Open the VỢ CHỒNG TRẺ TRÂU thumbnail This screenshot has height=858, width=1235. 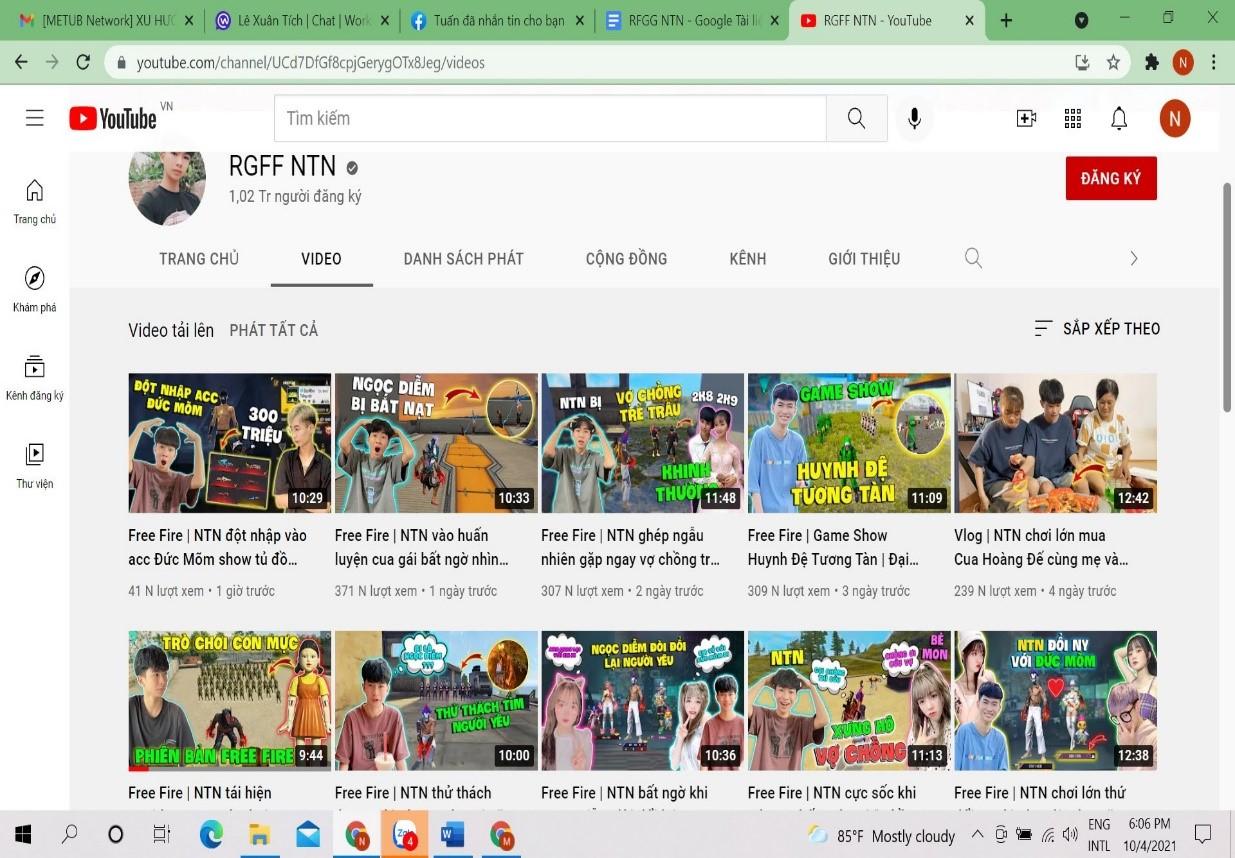[x=642, y=443]
